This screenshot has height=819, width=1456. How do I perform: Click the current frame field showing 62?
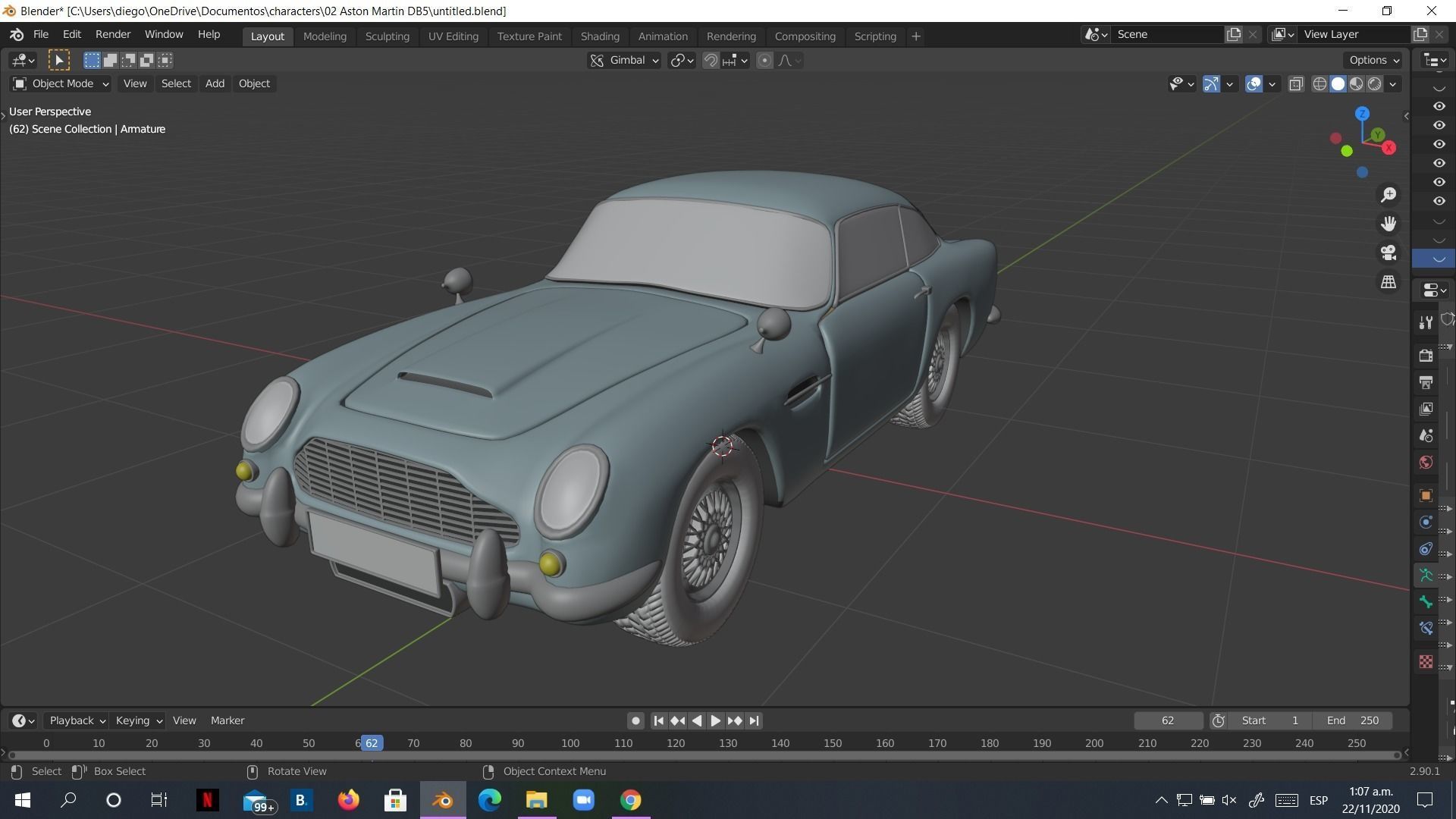(x=1168, y=720)
